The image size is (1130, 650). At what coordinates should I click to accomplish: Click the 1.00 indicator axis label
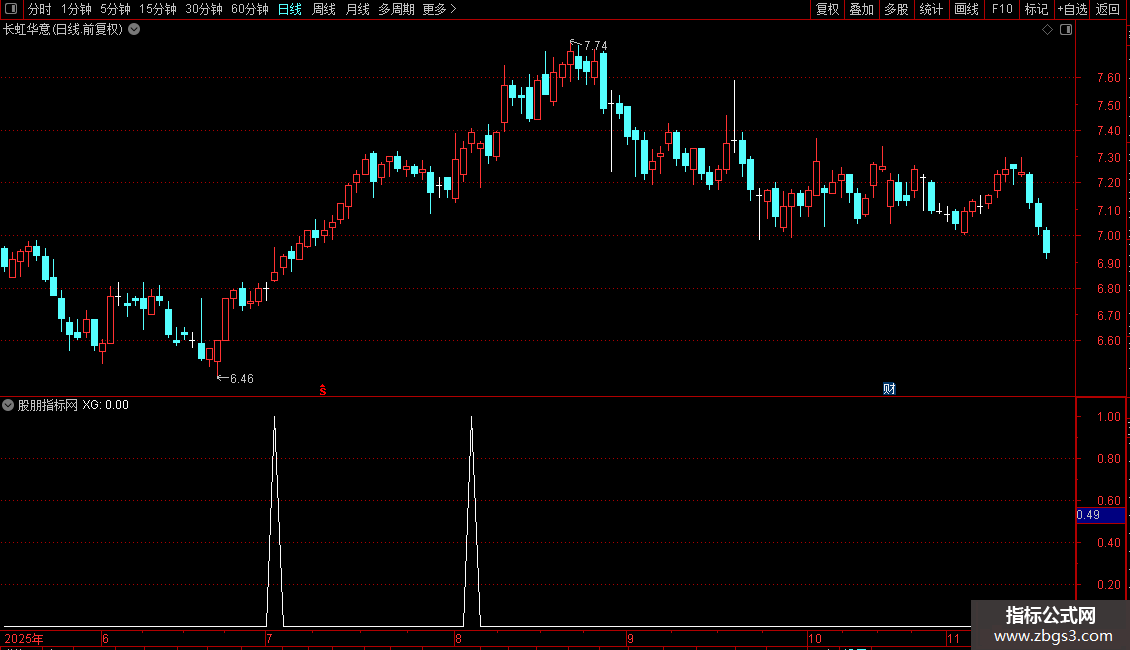click(1108, 417)
